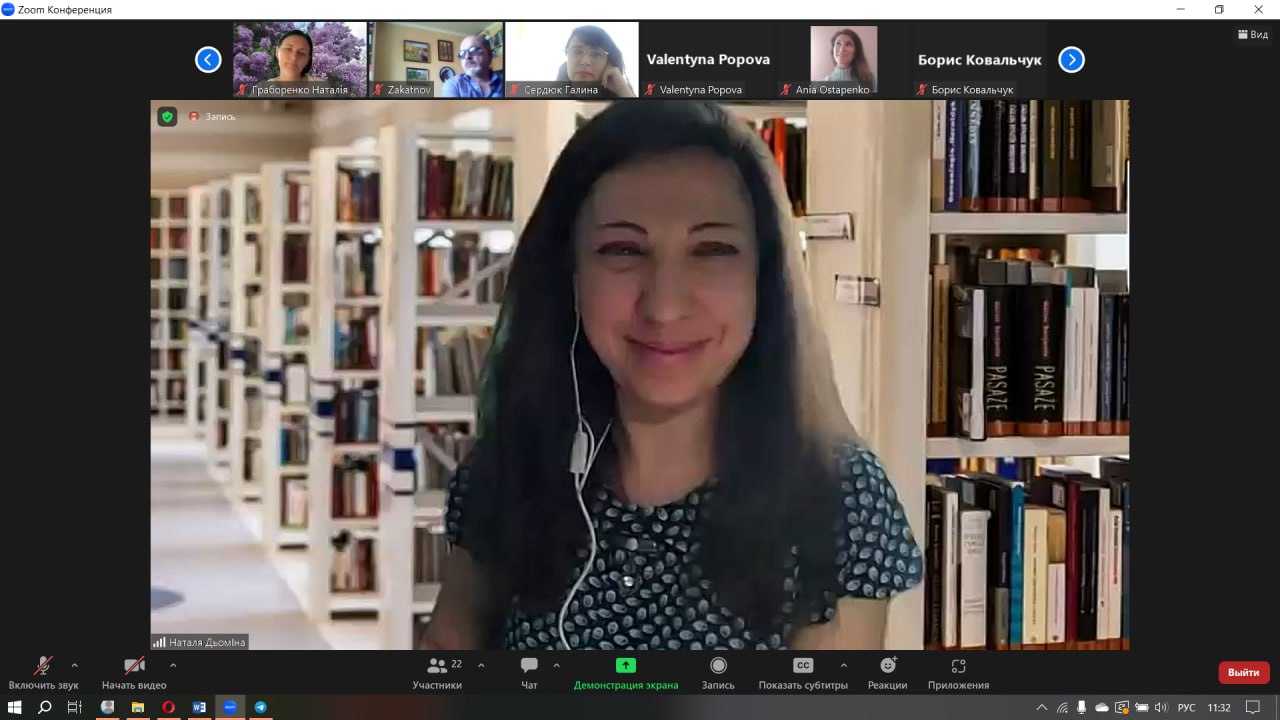
Task: Switch to Telegram in the taskbar
Action: [260, 707]
